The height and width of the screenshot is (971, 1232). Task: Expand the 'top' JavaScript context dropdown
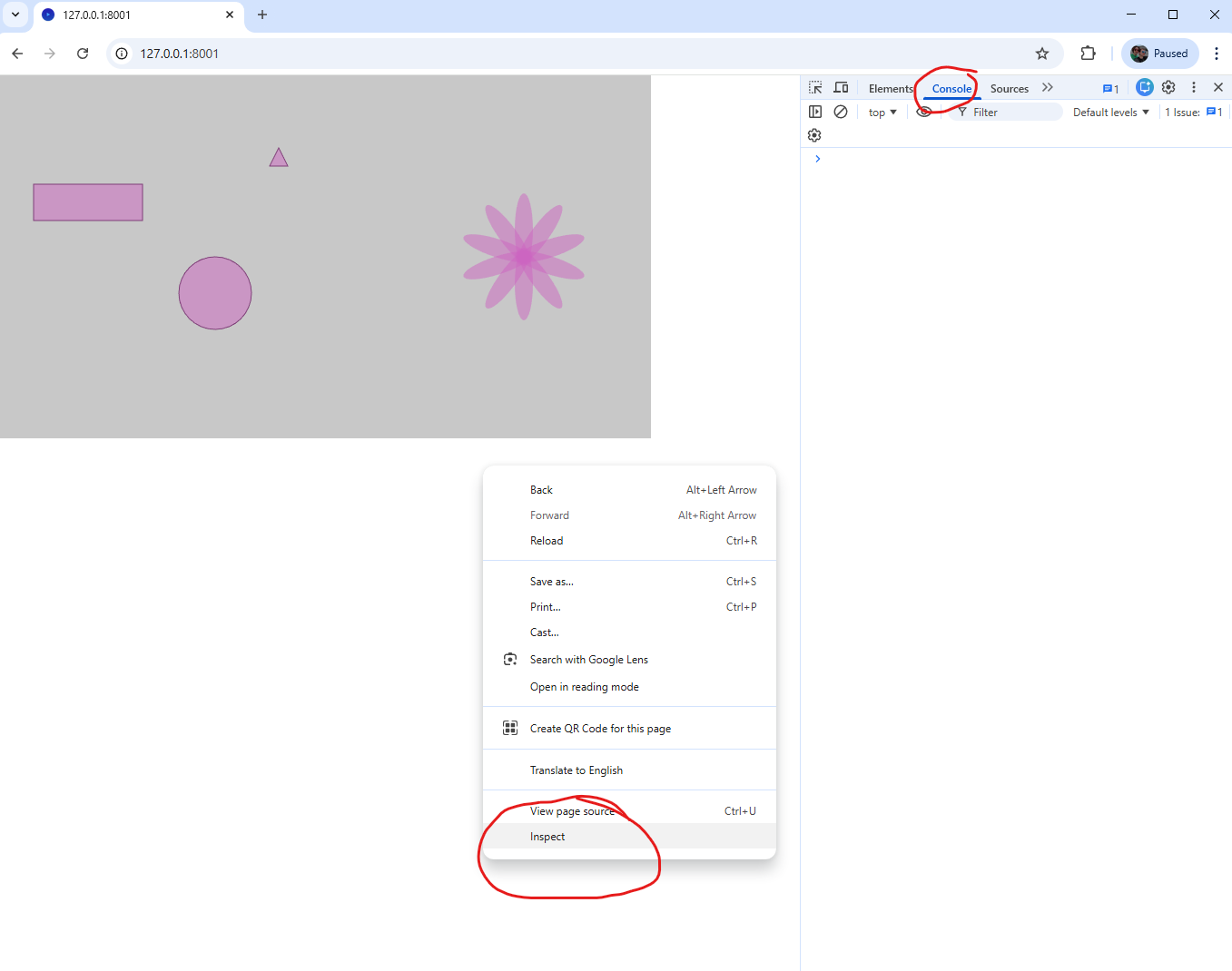[882, 113]
